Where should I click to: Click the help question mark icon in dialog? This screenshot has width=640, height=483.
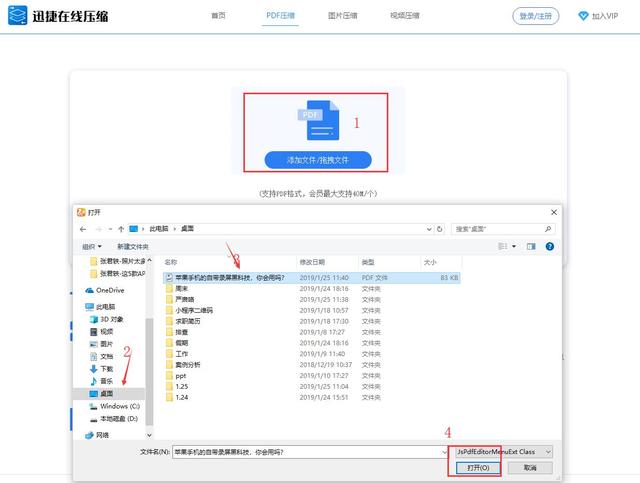pos(550,246)
